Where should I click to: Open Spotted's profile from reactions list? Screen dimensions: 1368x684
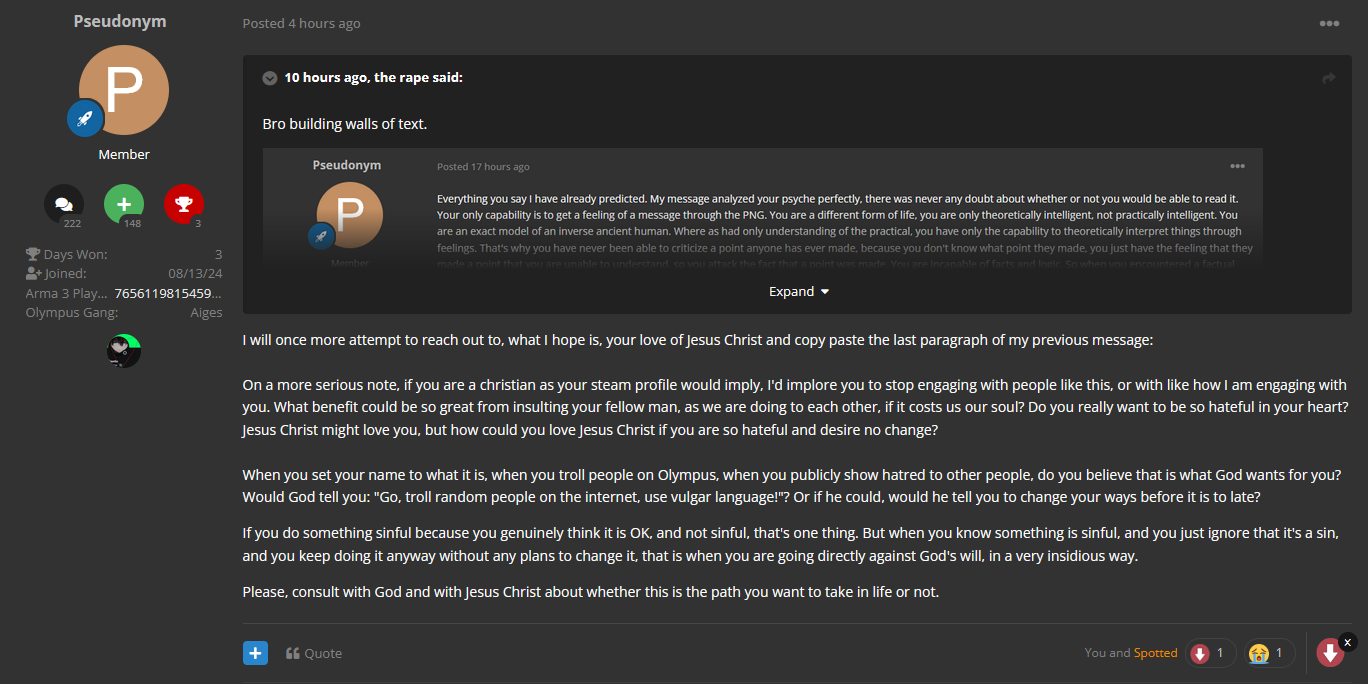click(x=1155, y=653)
